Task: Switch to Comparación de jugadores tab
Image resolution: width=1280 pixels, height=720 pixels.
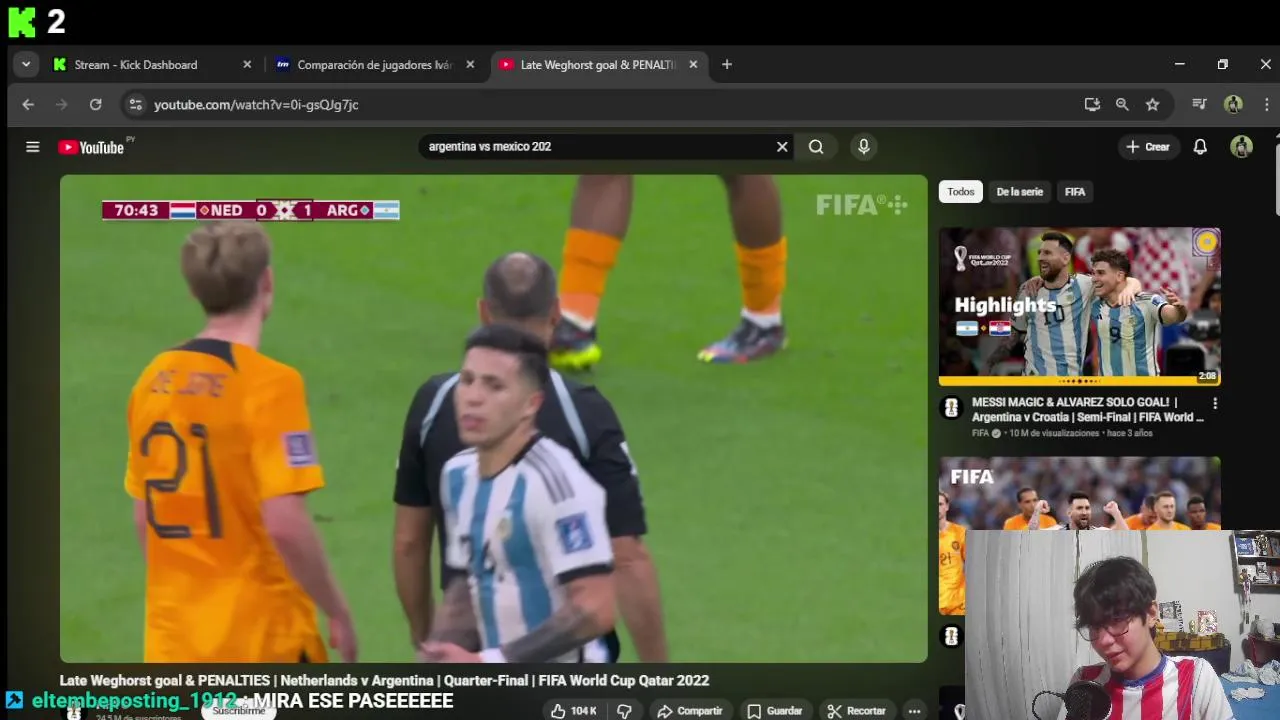Action: click(x=373, y=64)
